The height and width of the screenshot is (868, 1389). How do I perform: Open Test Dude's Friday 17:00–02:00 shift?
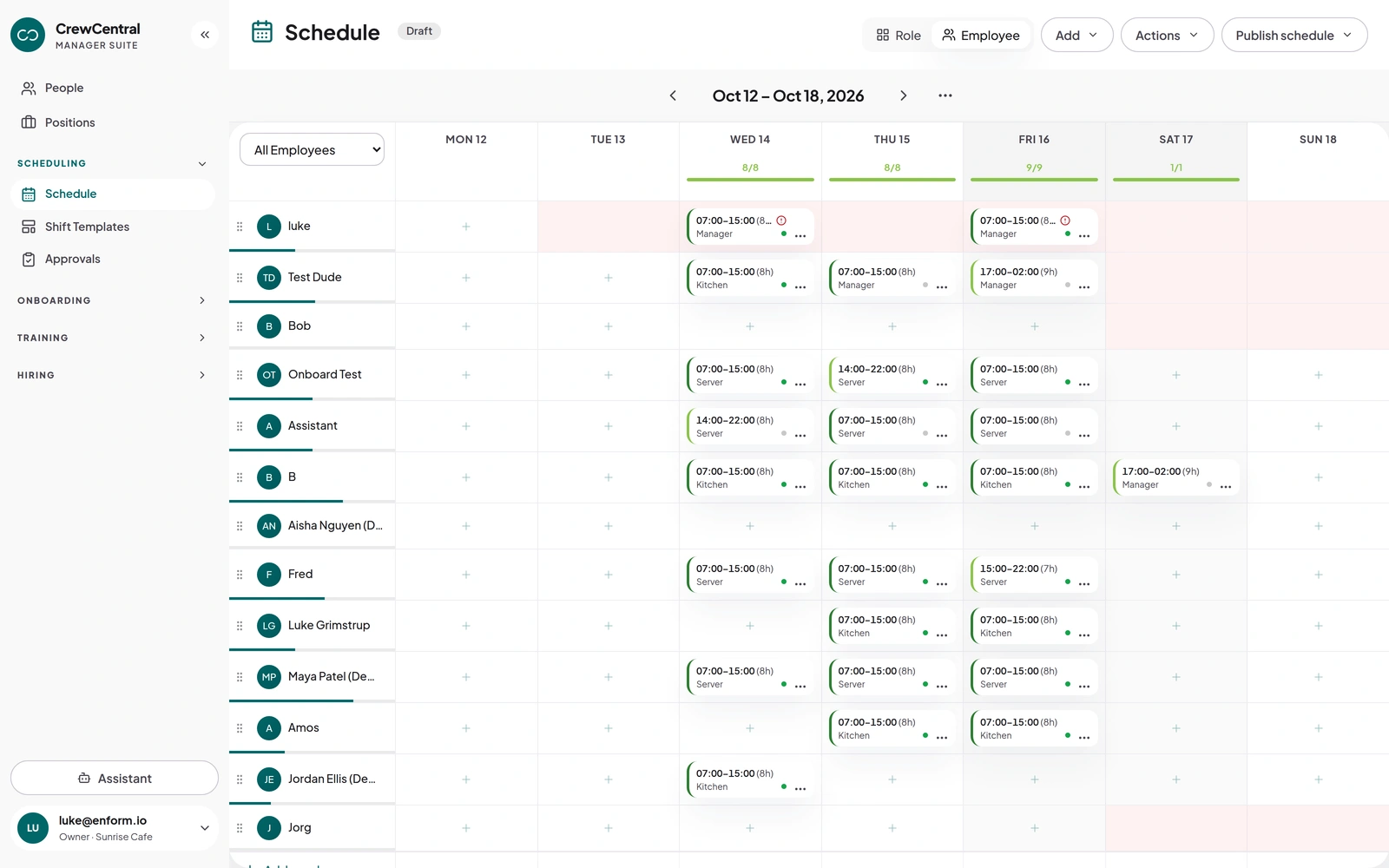pos(1034,278)
